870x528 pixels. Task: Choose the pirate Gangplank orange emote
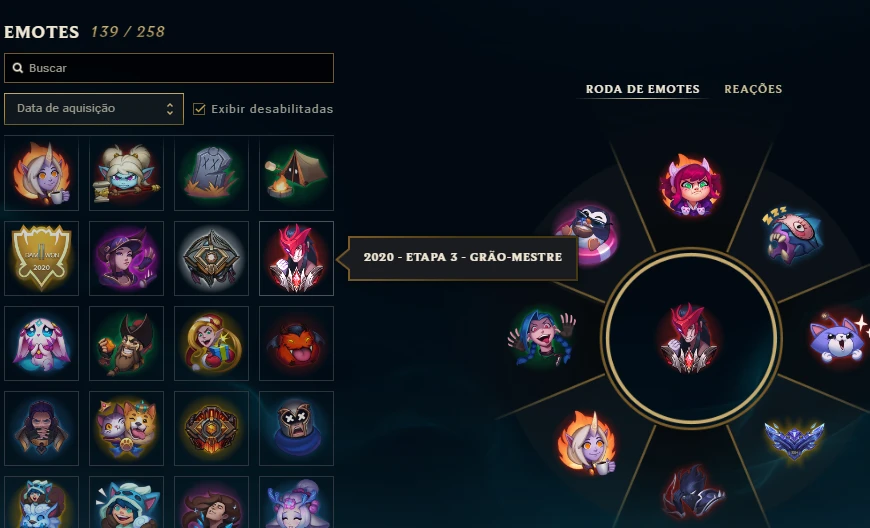(127, 343)
